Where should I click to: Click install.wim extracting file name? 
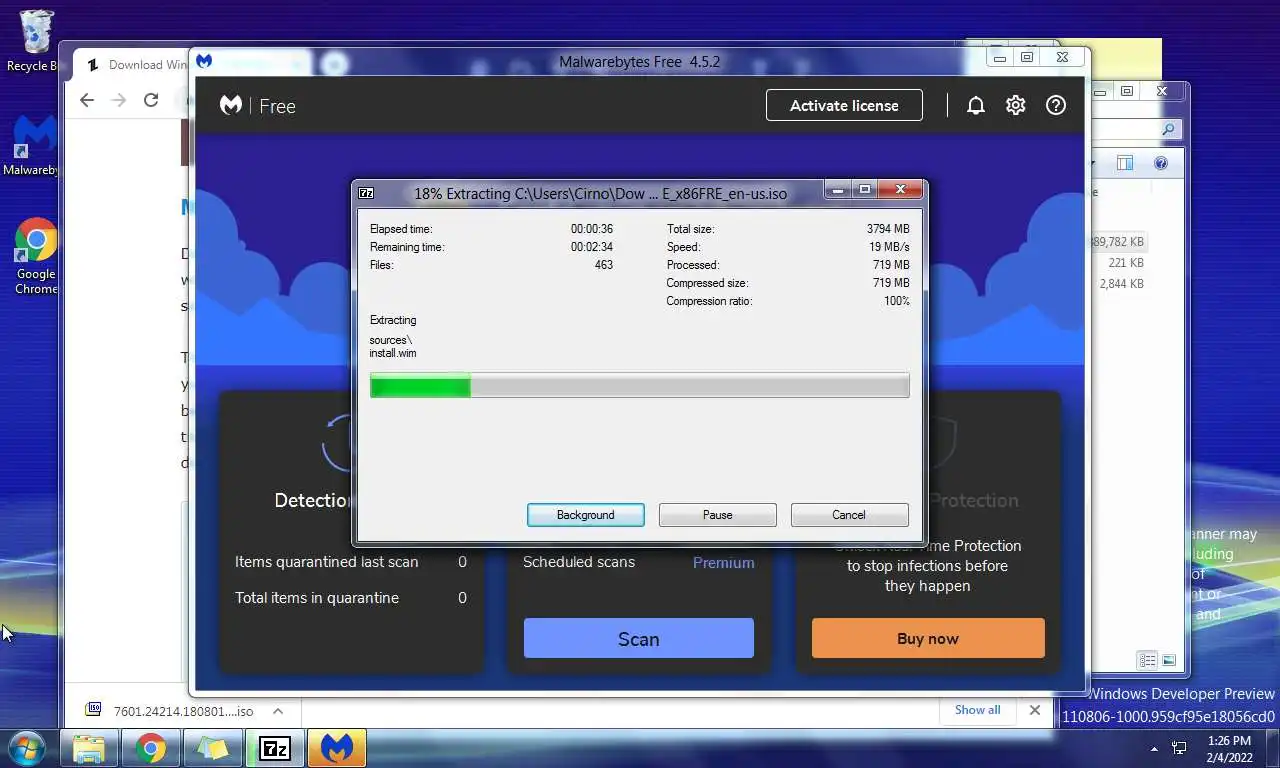pyautogui.click(x=393, y=353)
